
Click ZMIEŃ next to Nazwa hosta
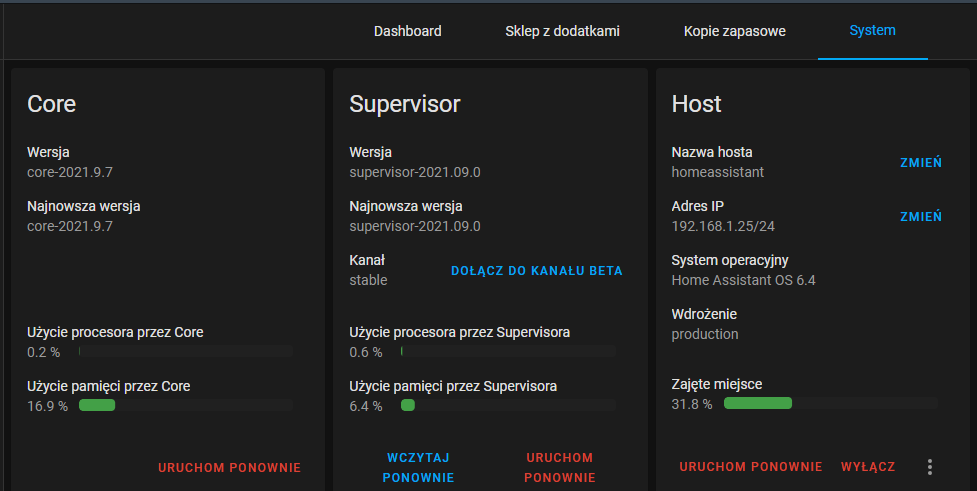click(921, 163)
